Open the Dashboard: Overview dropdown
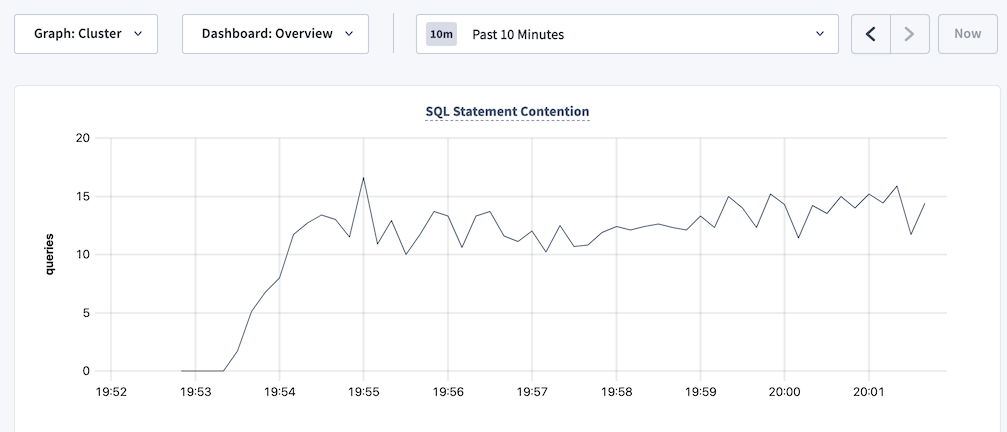Viewport: 1007px width, 432px height. coord(275,34)
